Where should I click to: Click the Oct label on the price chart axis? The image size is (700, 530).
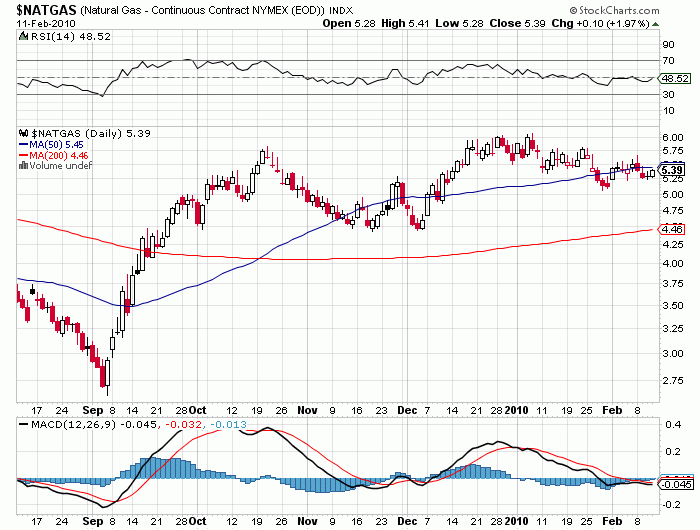(197, 410)
